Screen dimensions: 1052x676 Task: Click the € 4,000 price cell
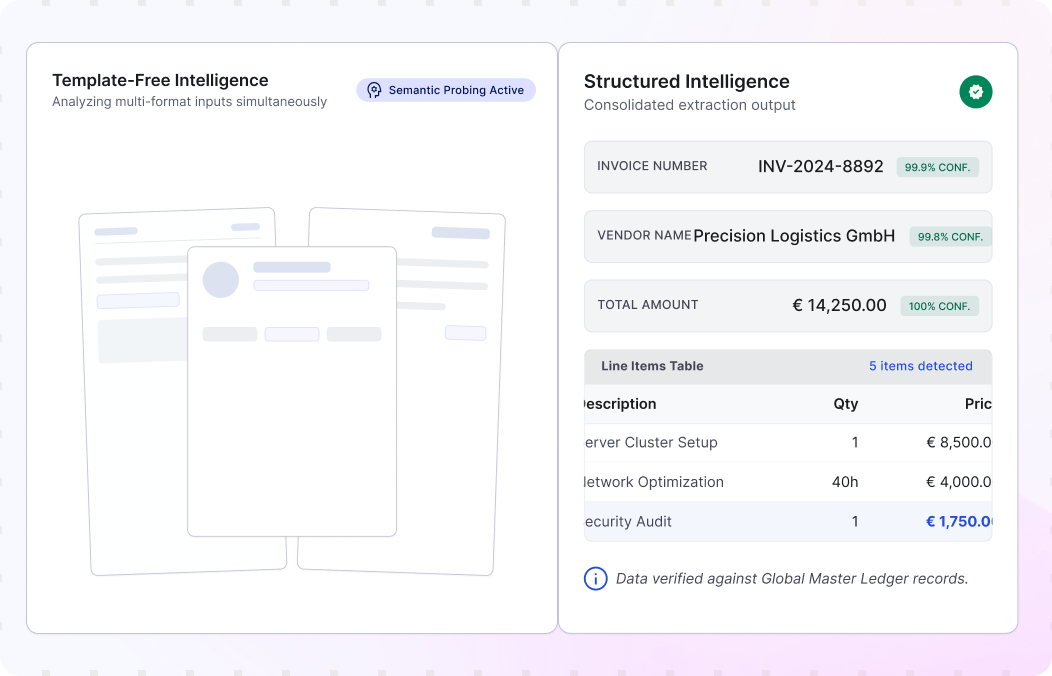(x=959, y=482)
